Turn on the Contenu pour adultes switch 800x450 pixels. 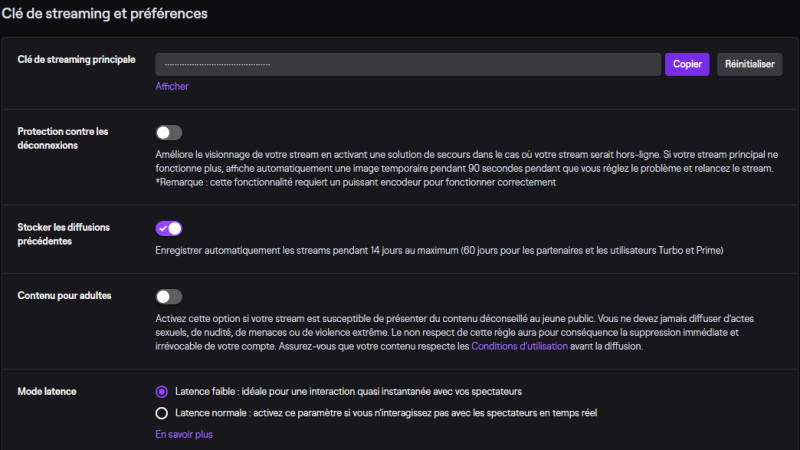point(169,296)
